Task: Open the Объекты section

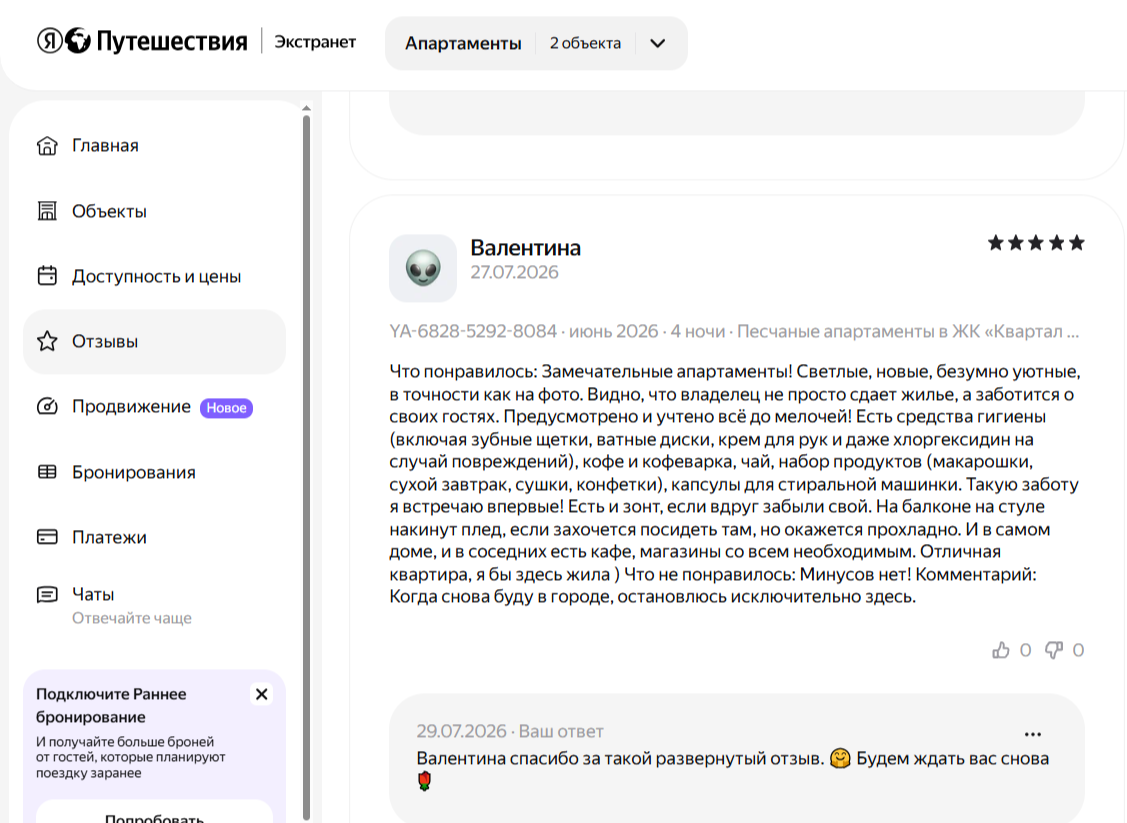Action: coord(155,211)
